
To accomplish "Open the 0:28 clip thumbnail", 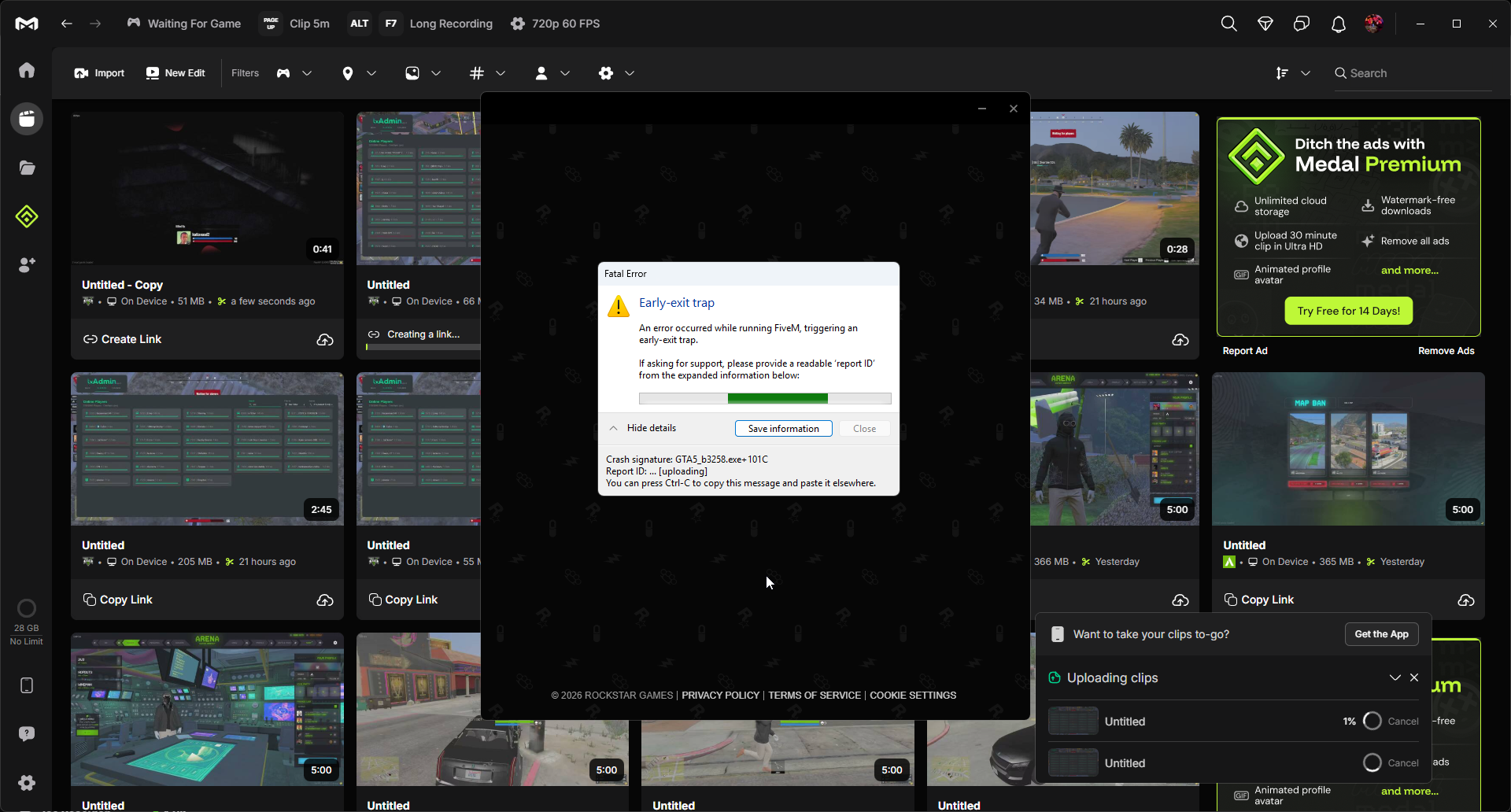I will pyautogui.click(x=1115, y=188).
